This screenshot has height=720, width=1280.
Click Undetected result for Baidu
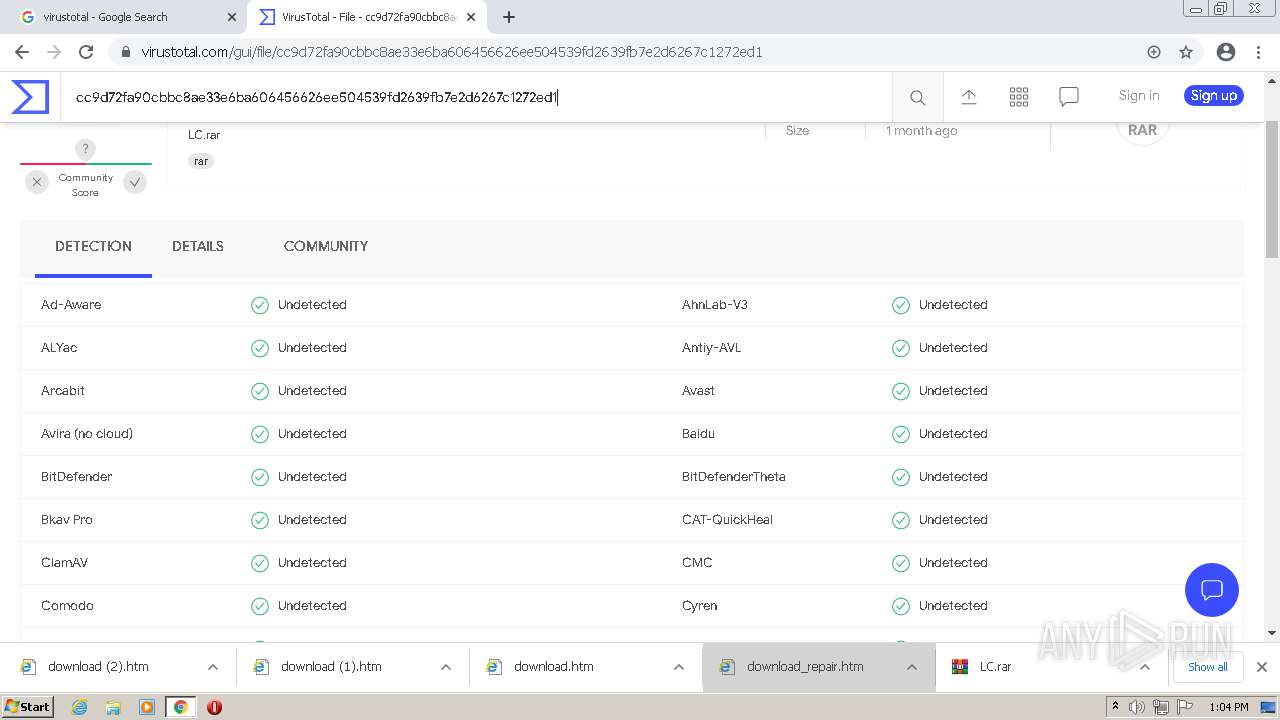coord(953,434)
